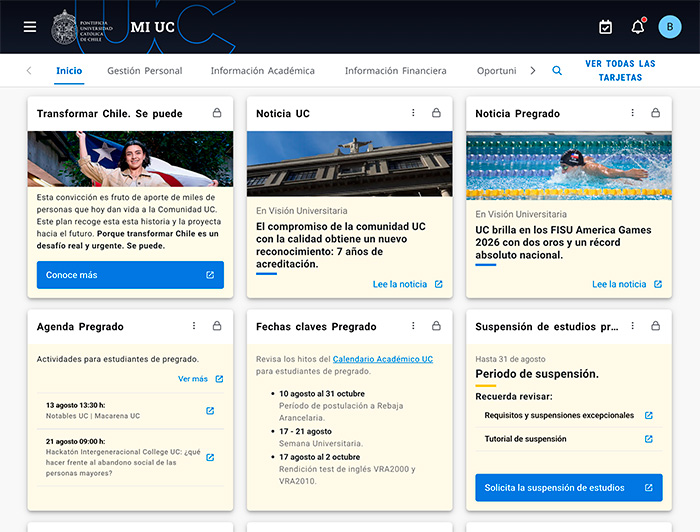The image size is (700, 532).
Task: Click the Hasta 31 de agosto label
Action: point(510,359)
